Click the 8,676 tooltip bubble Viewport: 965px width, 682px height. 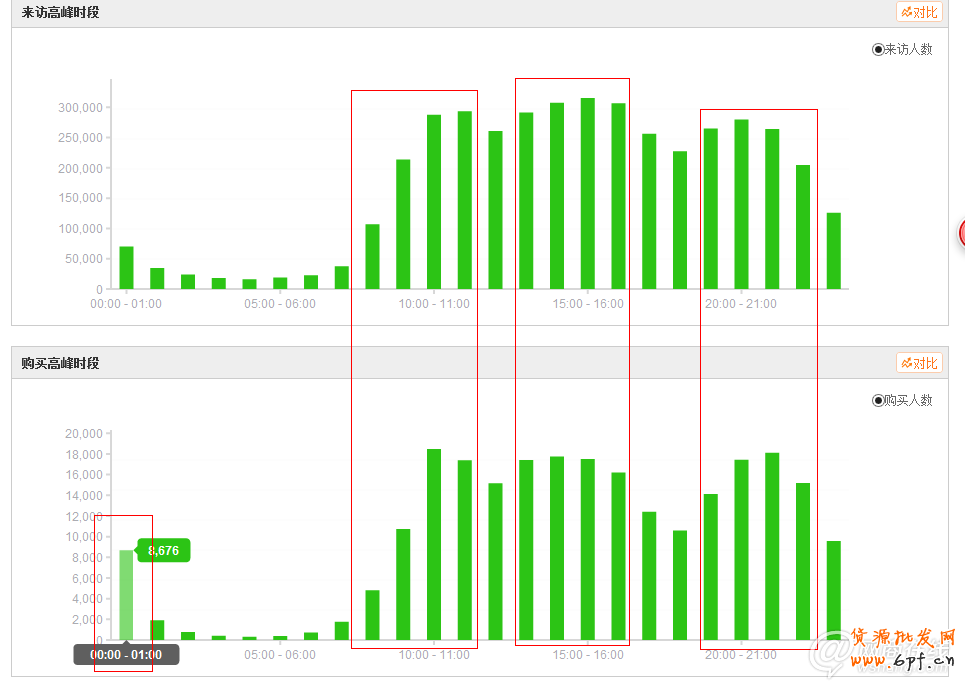point(163,550)
